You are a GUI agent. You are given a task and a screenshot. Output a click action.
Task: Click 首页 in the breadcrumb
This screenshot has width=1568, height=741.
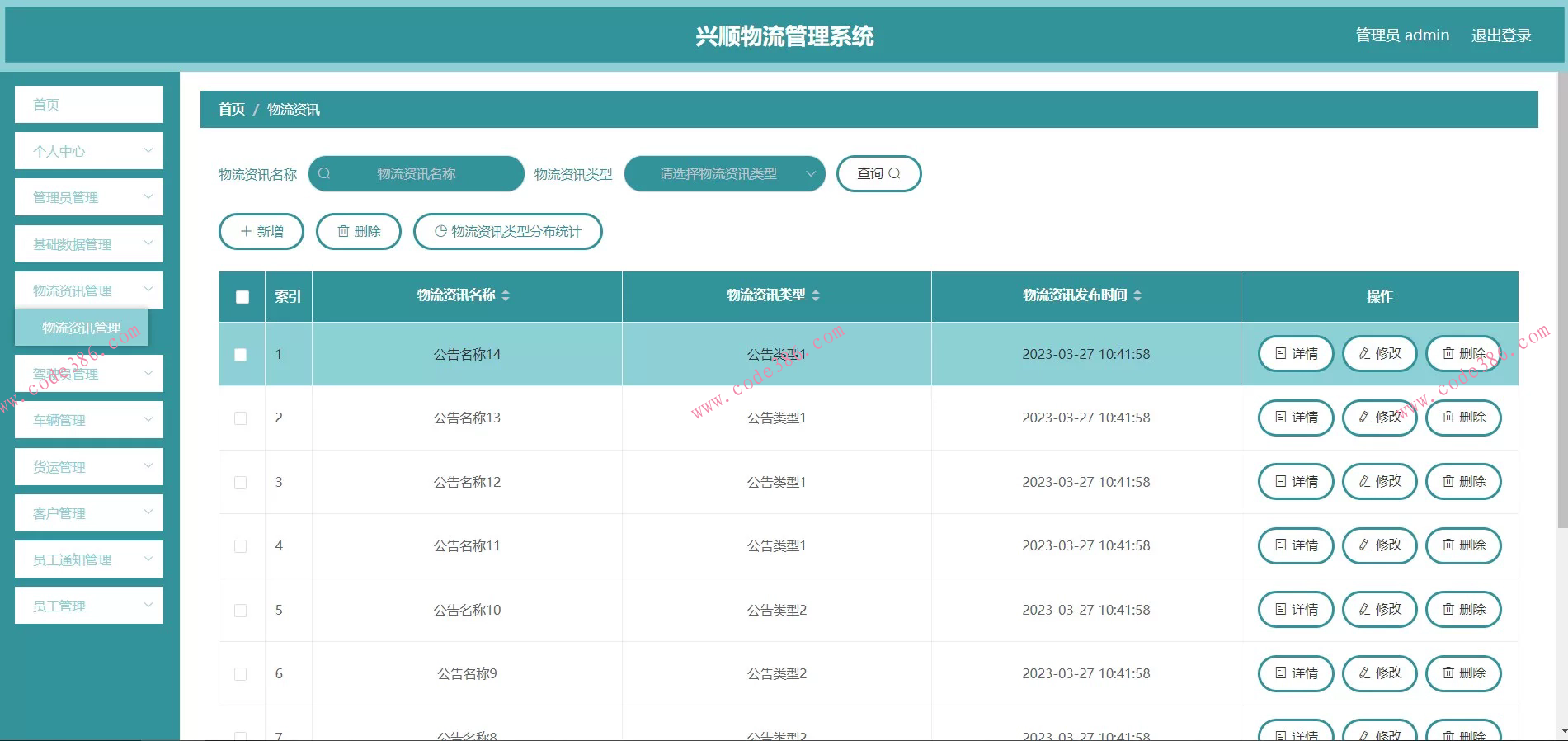pos(231,109)
